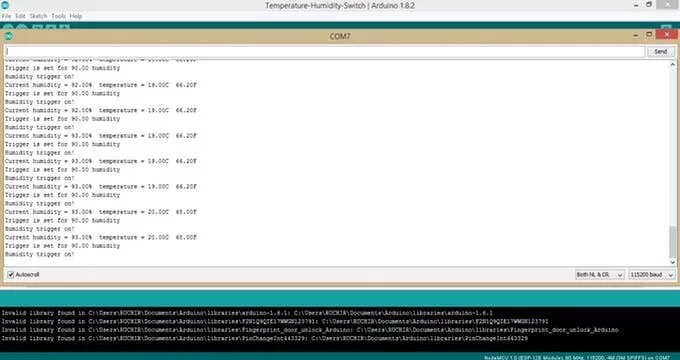Open the File menu

[7, 16]
